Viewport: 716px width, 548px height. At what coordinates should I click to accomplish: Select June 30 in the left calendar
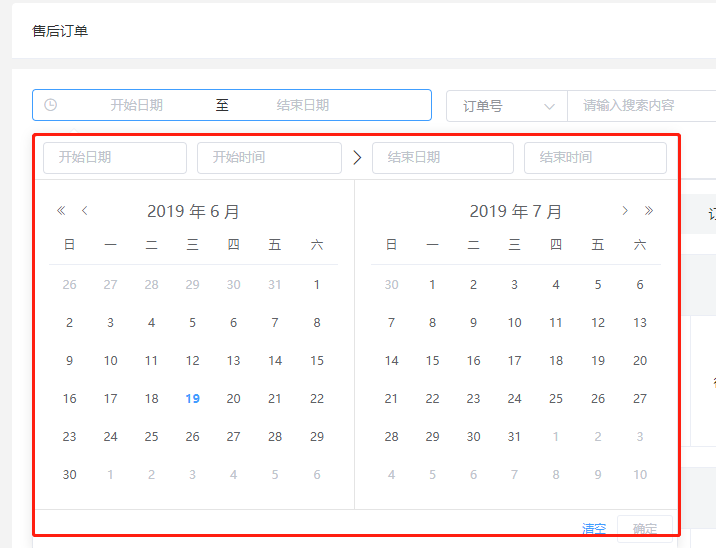click(x=69, y=475)
